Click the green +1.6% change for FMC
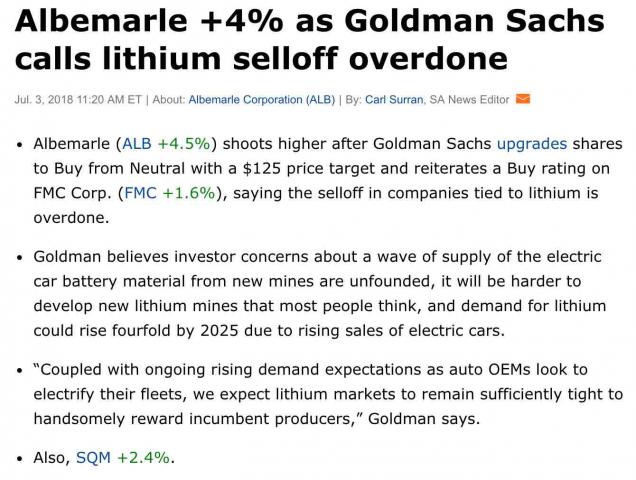Image resolution: width=636 pixels, height=480 pixels. (x=189, y=193)
